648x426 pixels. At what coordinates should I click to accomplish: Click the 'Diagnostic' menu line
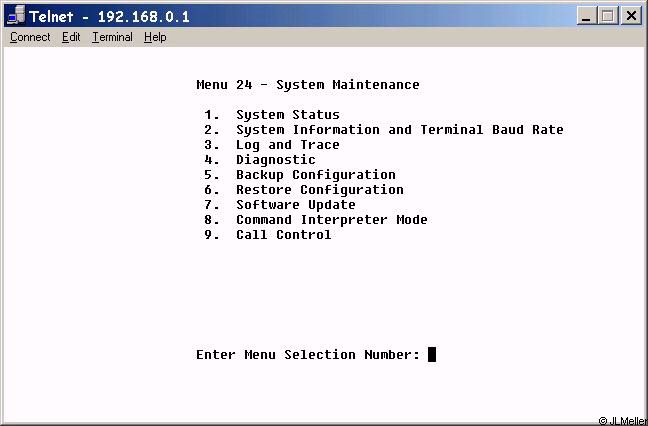pos(260,159)
